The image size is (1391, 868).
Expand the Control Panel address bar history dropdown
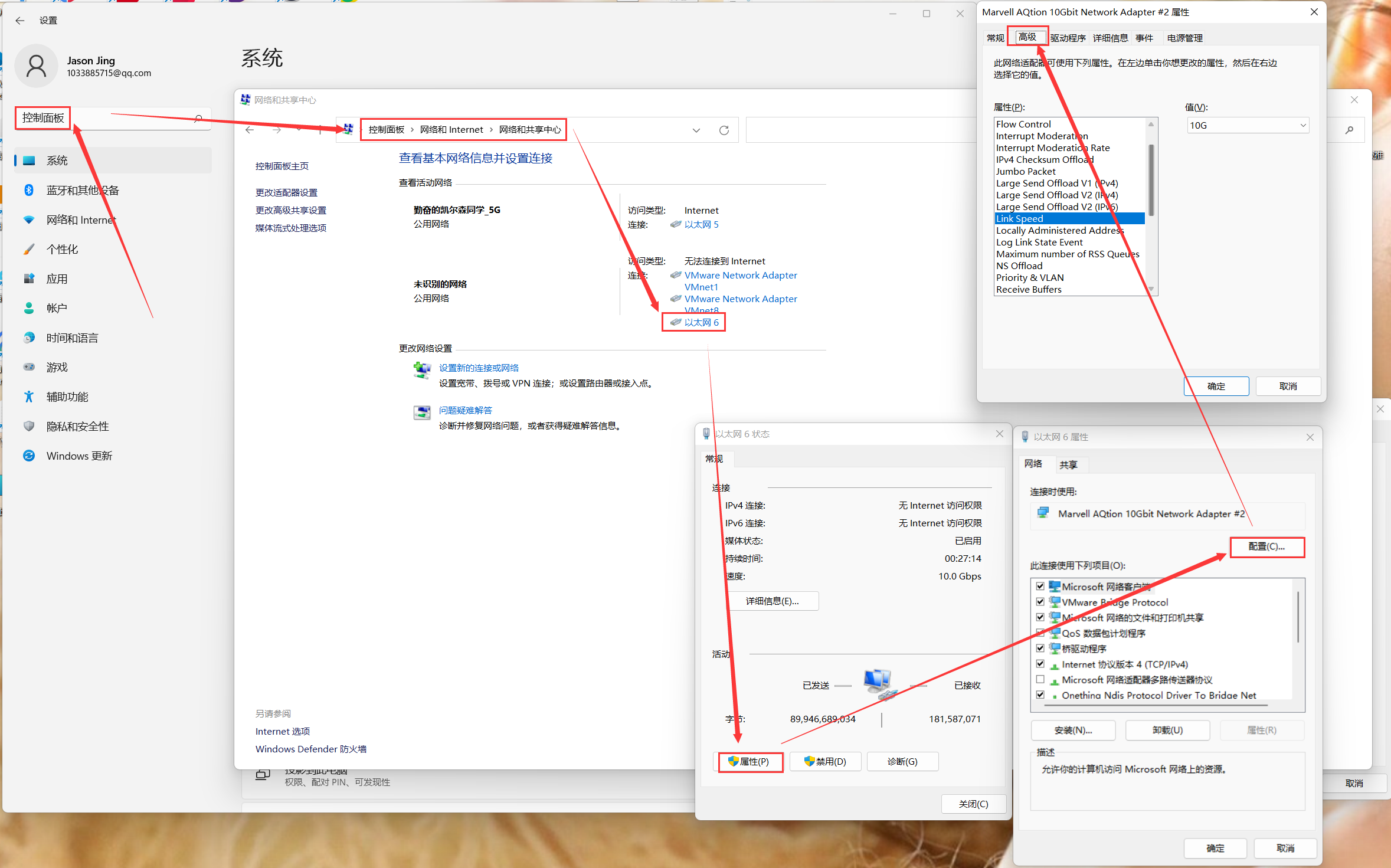pyautogui.click(x=696, y=130)
